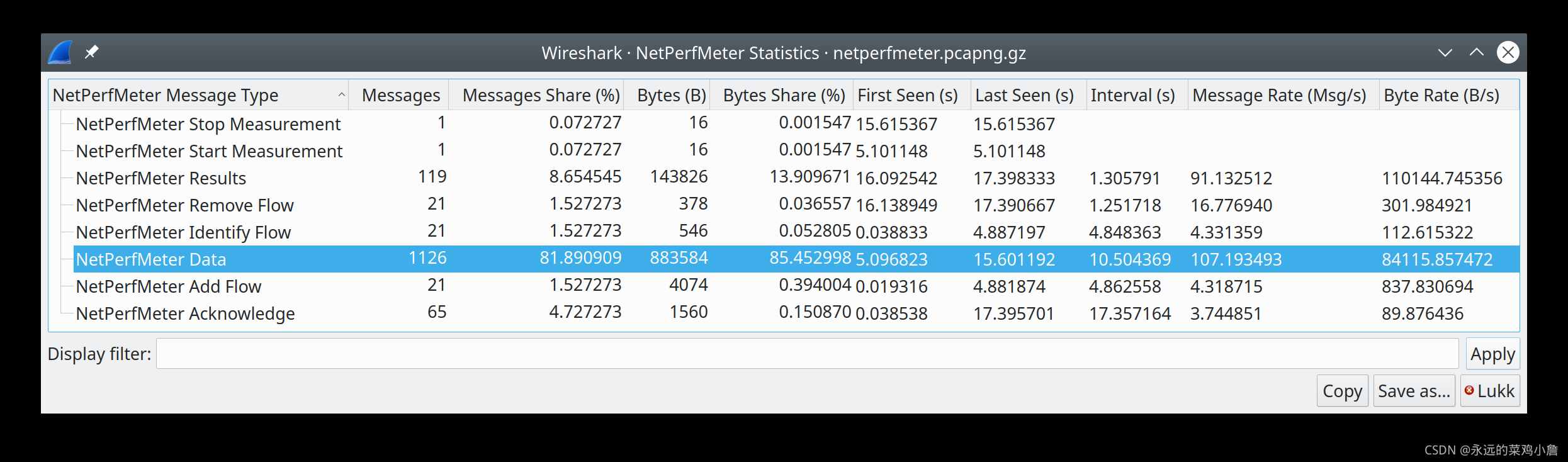Click the 8.654545 messages share value

tap(585, 176)
